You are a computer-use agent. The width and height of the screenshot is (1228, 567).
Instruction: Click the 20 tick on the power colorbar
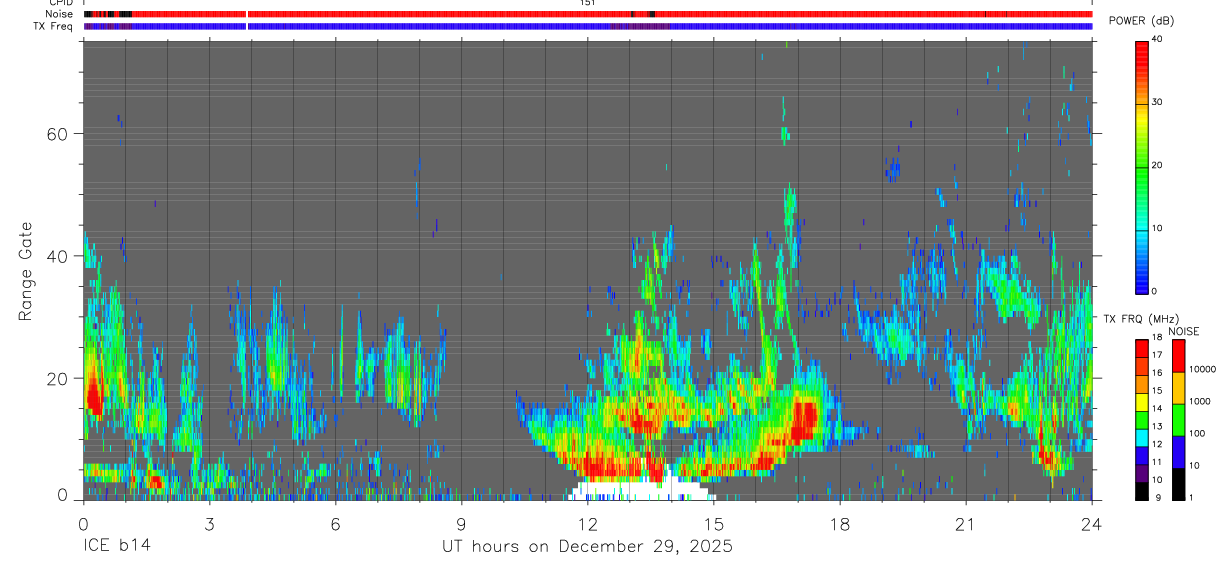coord(1157,165)
